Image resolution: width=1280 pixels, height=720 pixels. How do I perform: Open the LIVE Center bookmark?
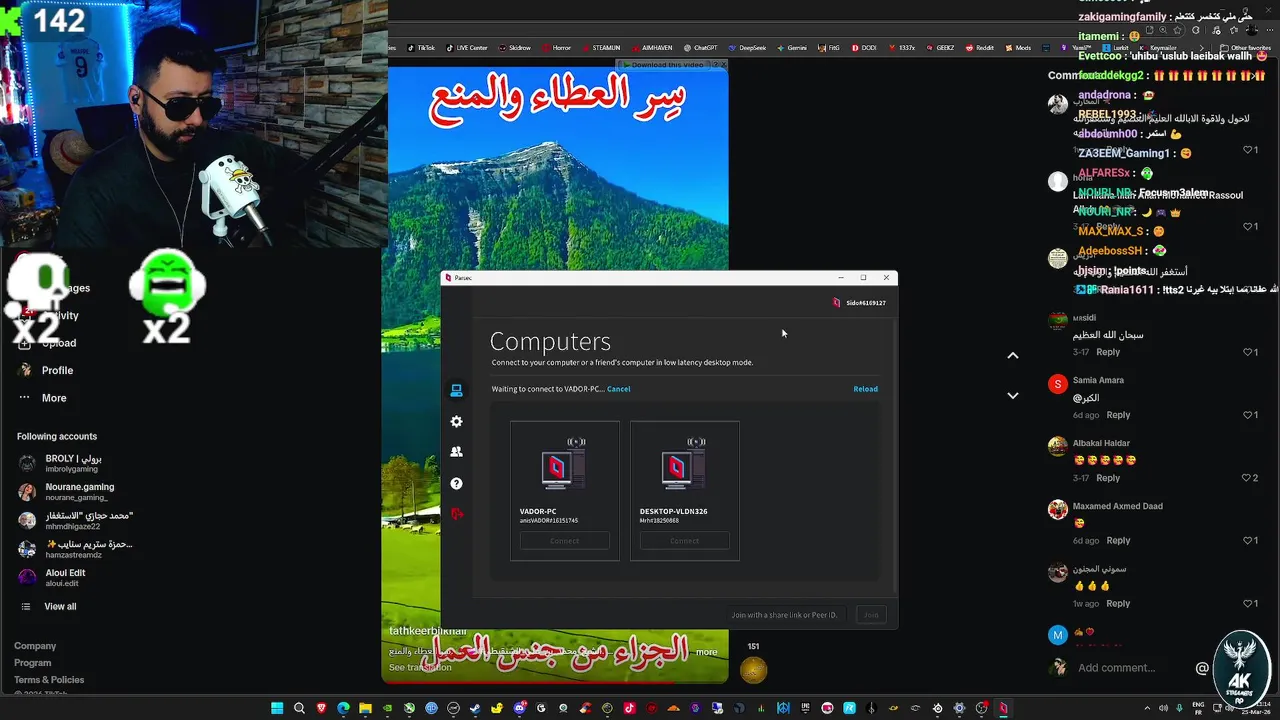[467, 48]
